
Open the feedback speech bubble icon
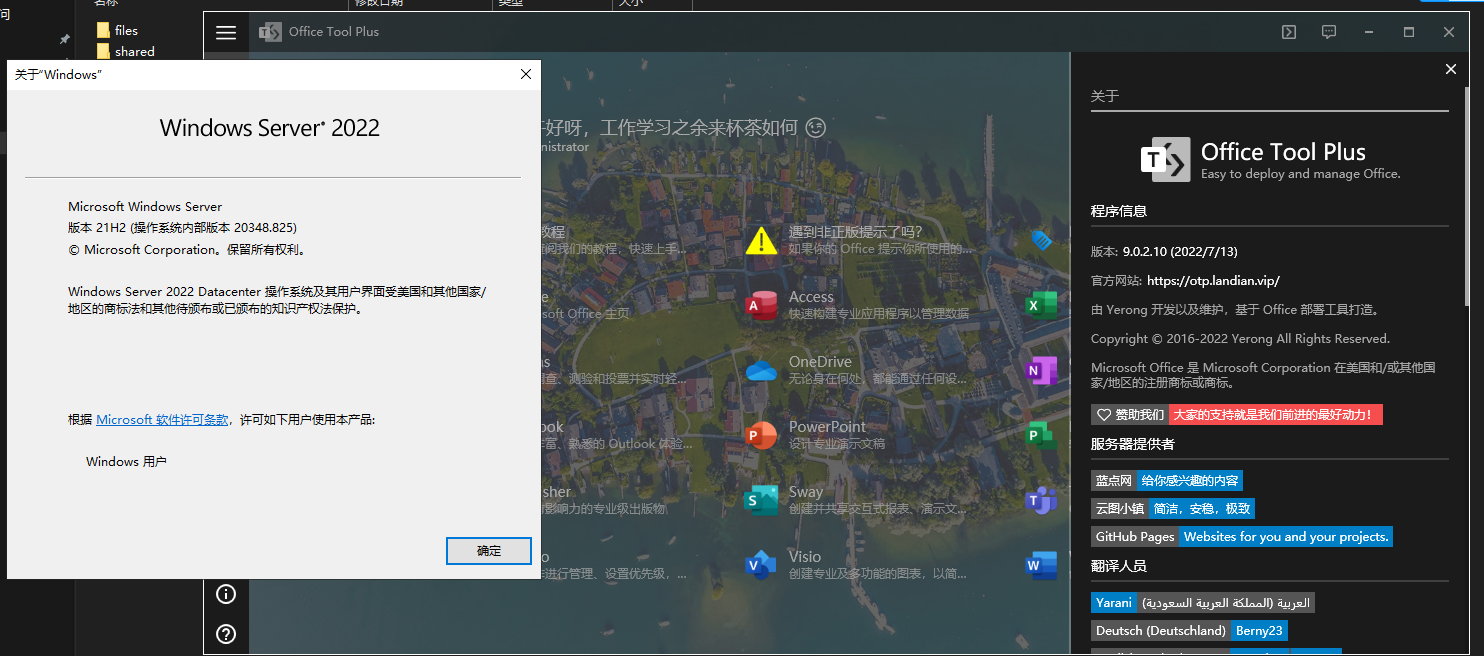(1329, 32)
